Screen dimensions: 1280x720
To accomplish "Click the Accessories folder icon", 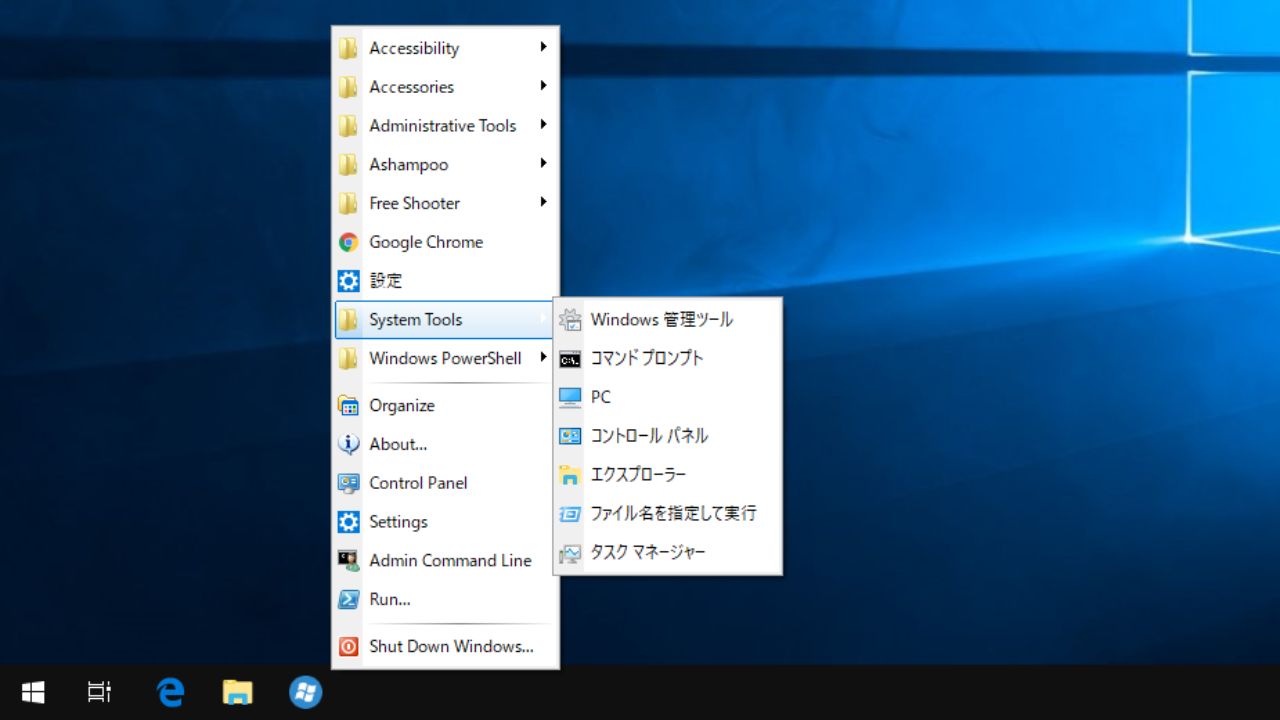I will pyautogui.click(x=348, y=87).
